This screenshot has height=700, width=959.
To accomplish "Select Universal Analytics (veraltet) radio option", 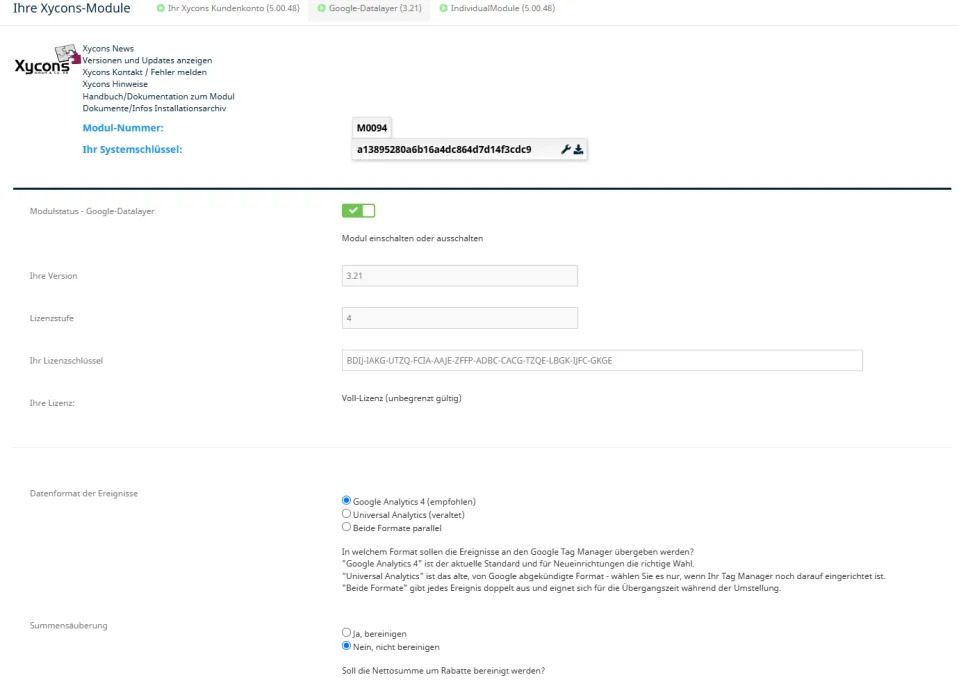I will [x=346, y=514].
